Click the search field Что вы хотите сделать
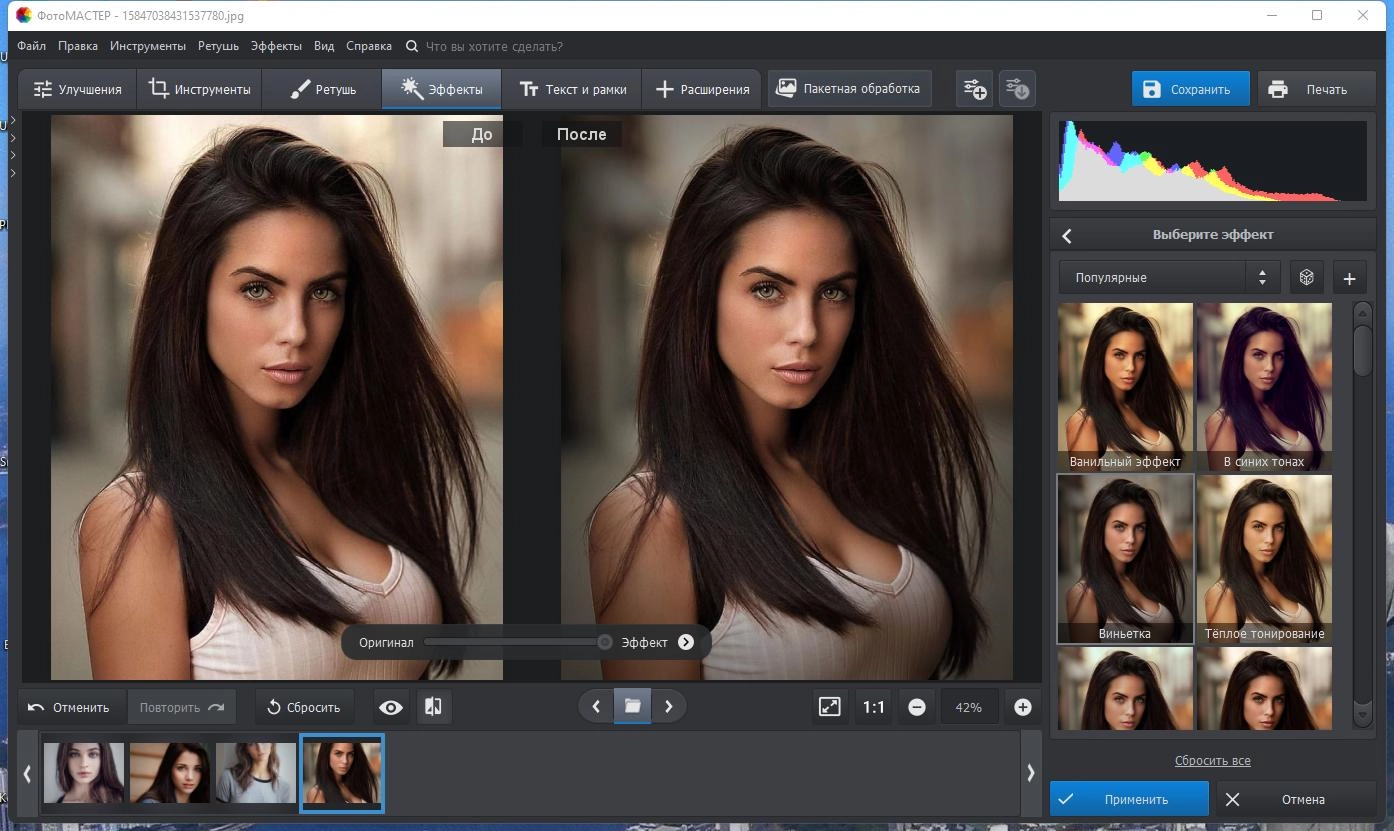 pyautogui.click(x=493, y=46)
